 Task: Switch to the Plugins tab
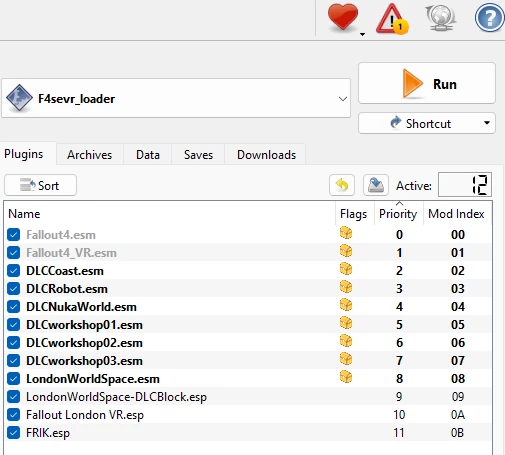[24, 154]
